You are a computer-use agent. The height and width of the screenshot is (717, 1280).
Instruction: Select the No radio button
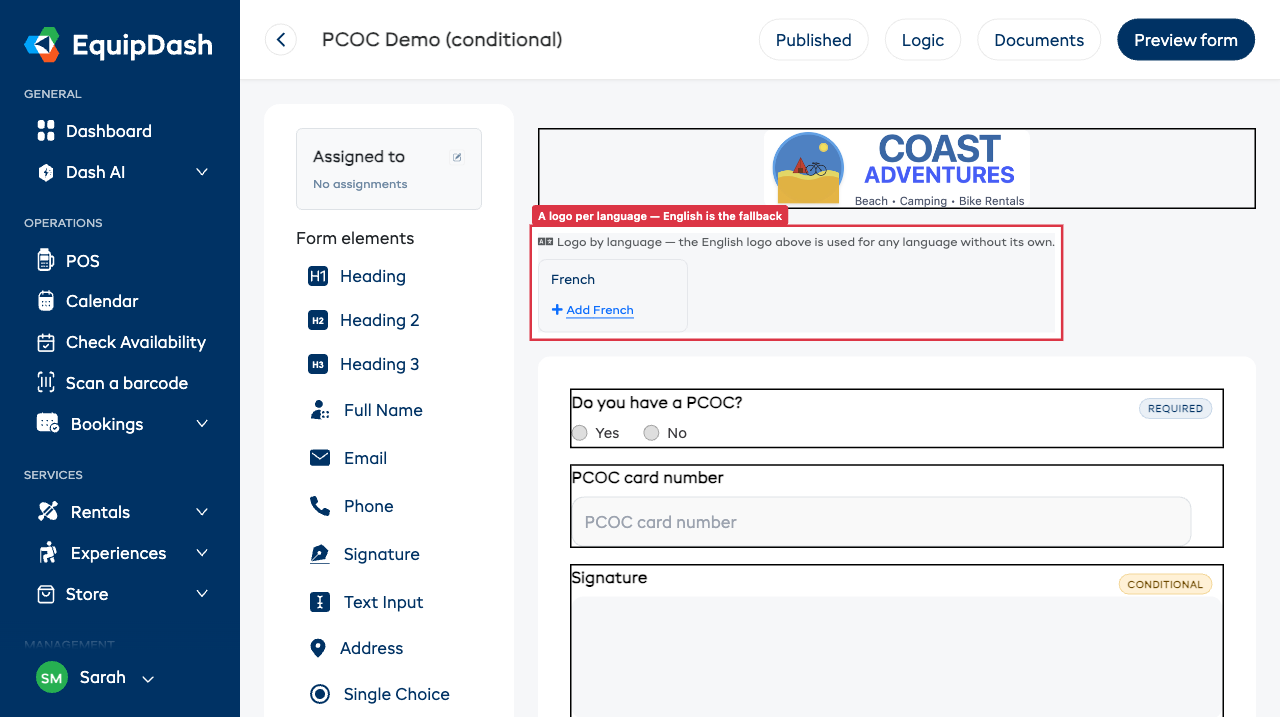point(651,433)
